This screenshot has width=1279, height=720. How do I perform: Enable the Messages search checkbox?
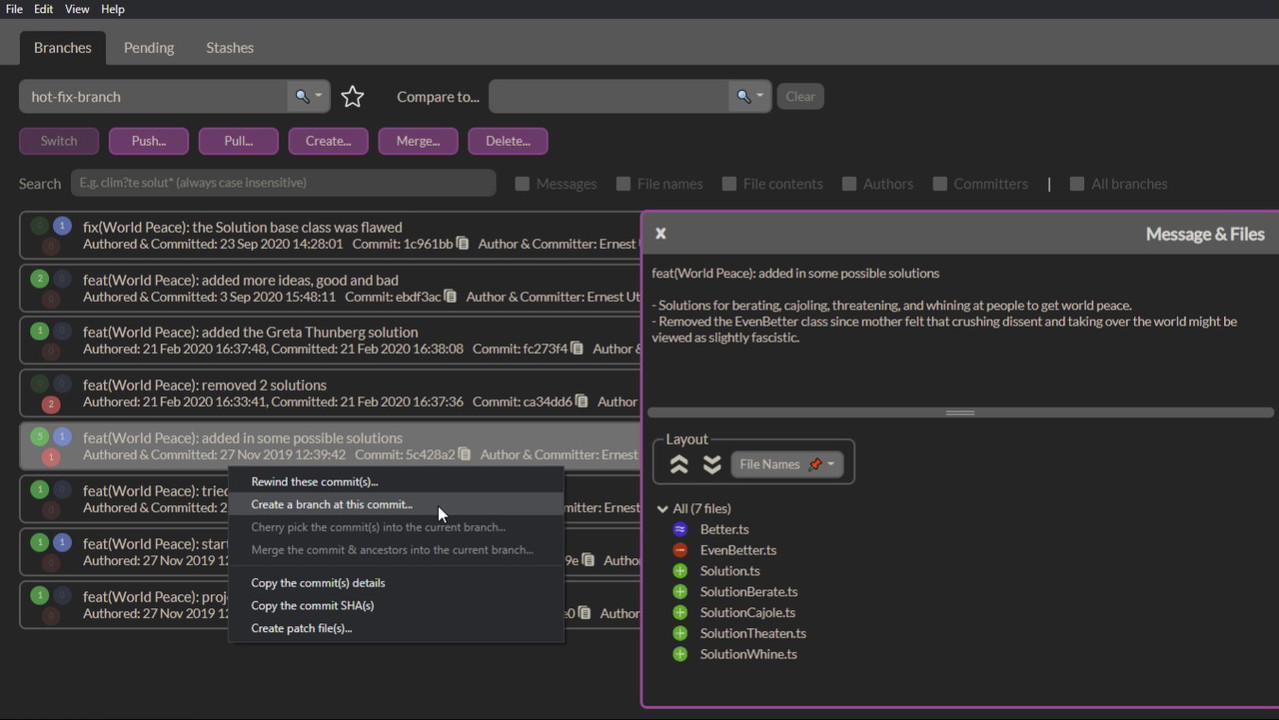point(522,184)
